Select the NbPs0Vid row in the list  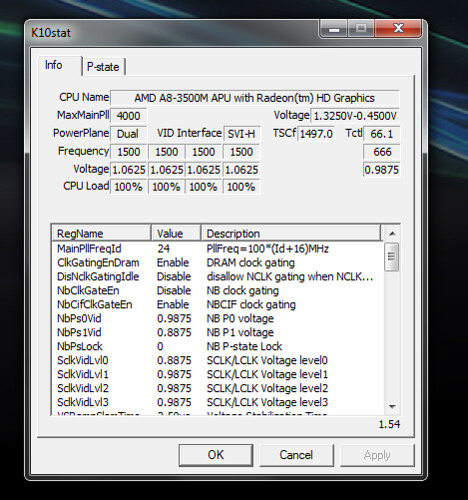(217, 318)
